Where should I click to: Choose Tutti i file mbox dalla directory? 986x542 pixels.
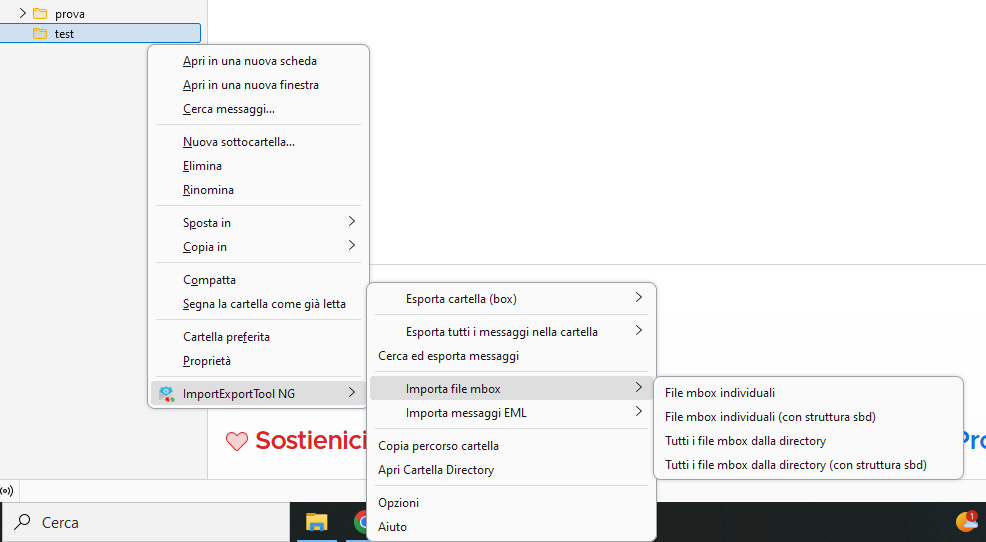pos(809,441)
